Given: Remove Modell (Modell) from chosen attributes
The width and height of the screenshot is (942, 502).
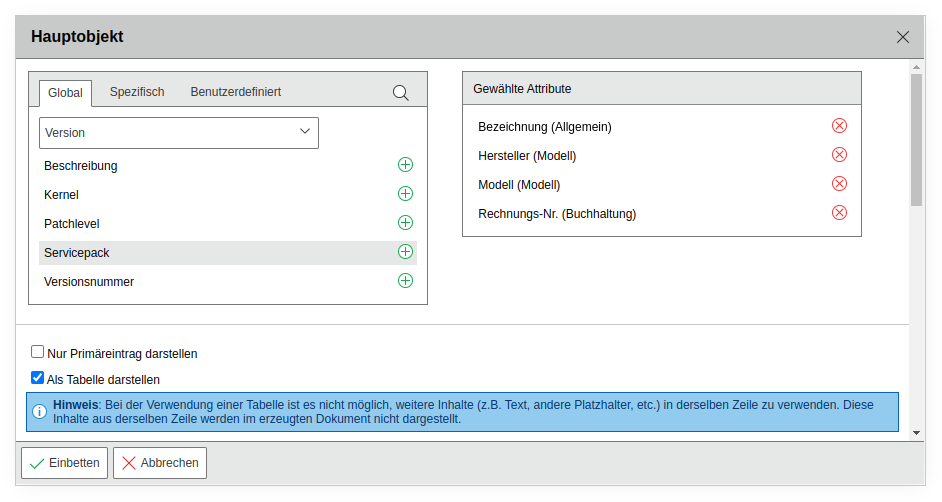Looking at the screenshot, I should [839, 184].
